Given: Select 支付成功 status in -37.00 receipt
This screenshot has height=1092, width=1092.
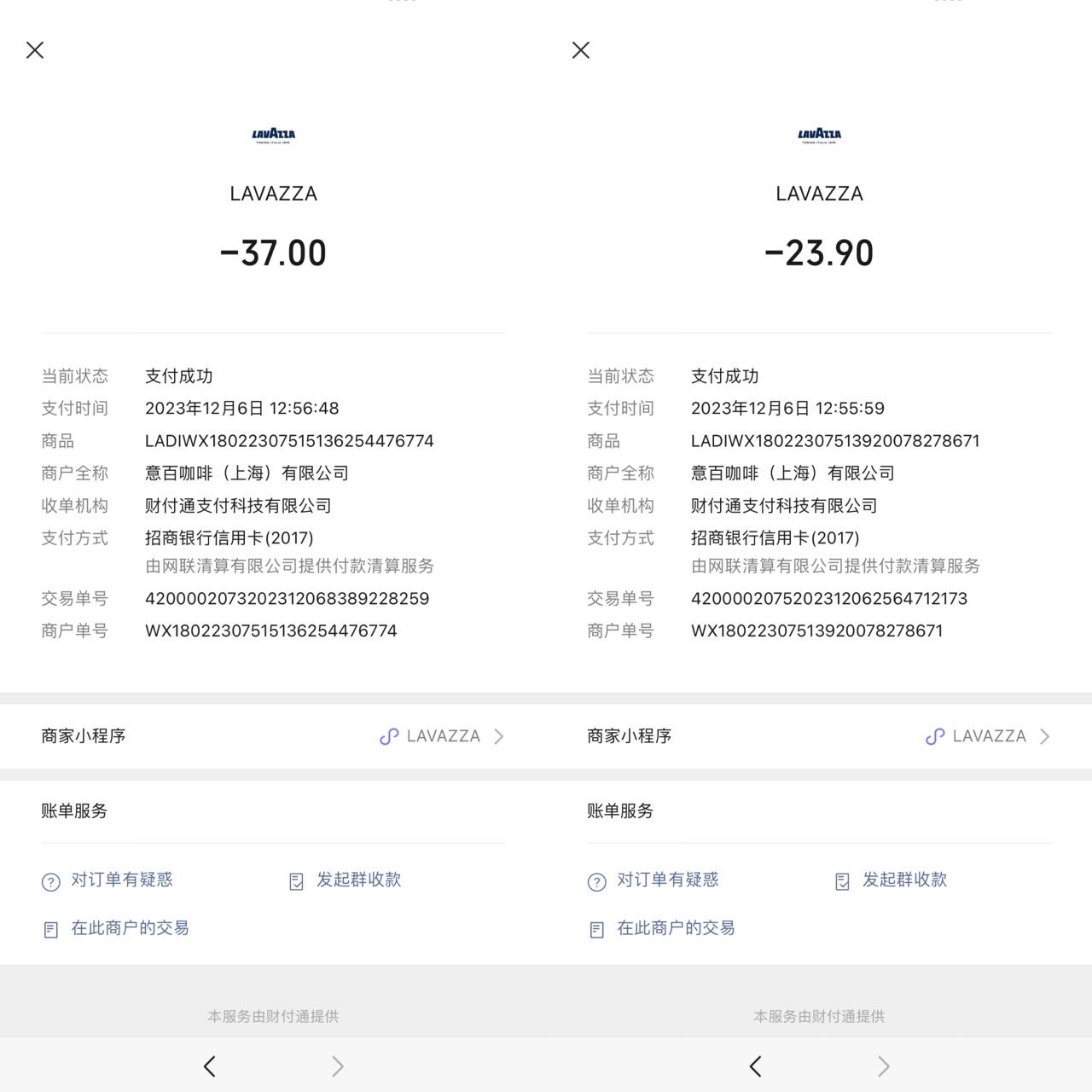Looking at the screenshot, I should point(179,376).
